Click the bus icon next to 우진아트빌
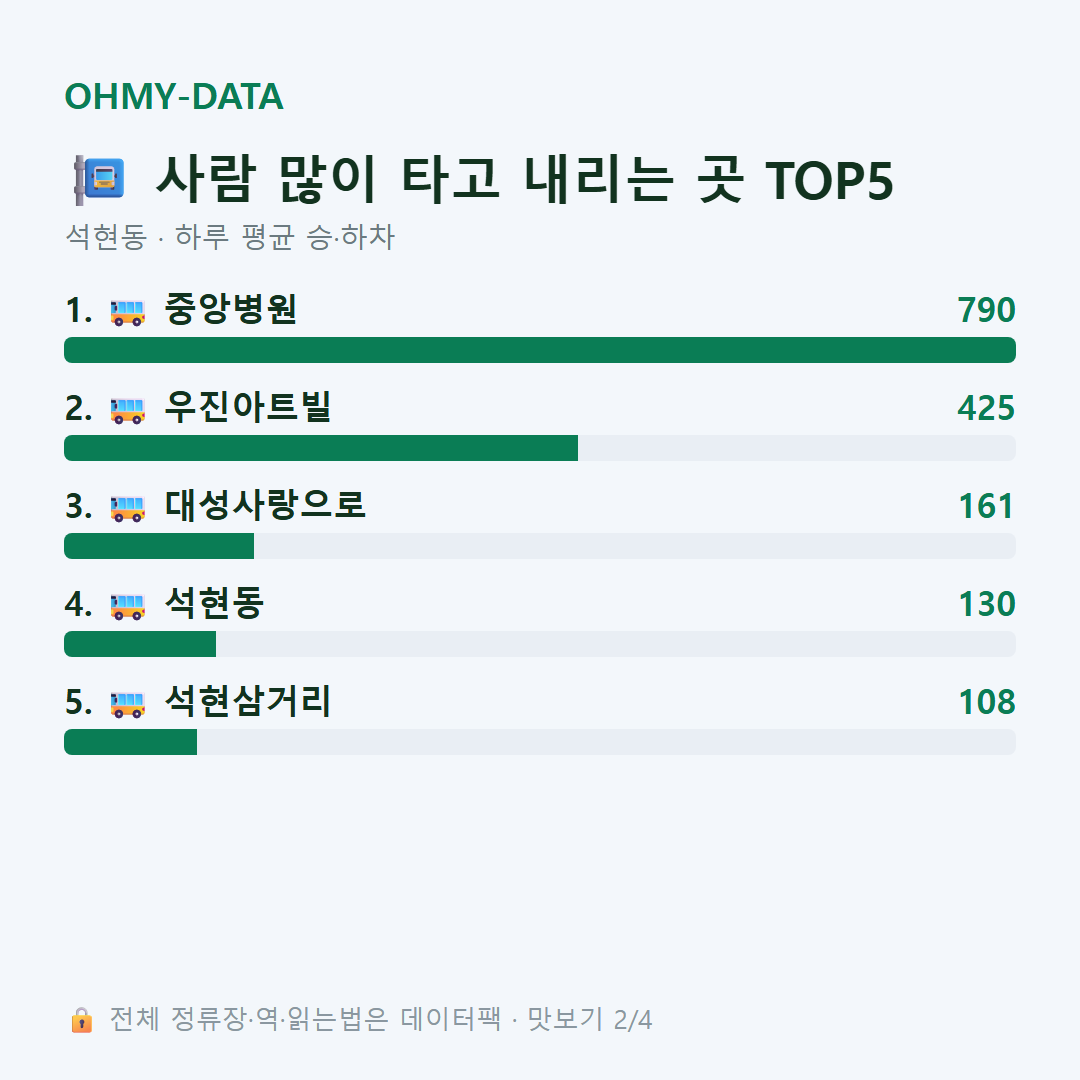The image size is (1080, 1080). (128, 410)
